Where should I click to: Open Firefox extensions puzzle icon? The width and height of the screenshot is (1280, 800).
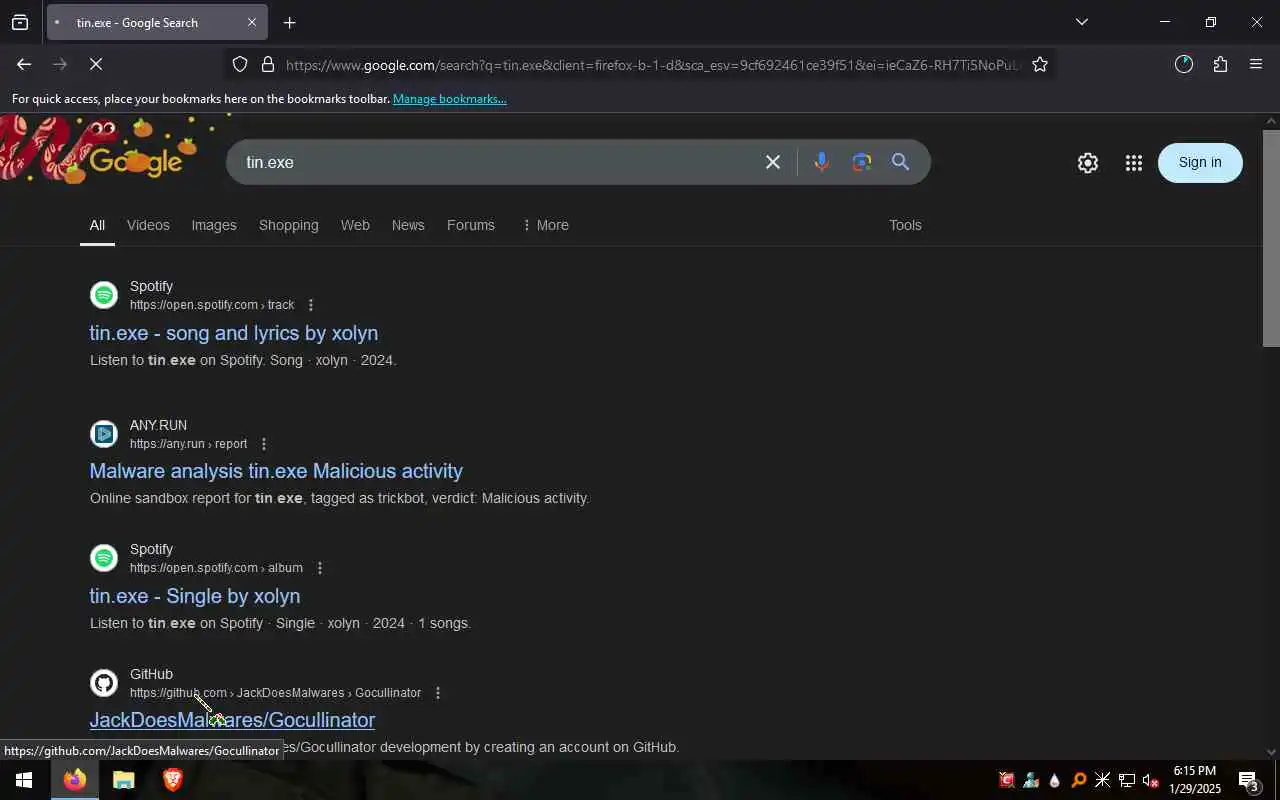click(1220, 64)
